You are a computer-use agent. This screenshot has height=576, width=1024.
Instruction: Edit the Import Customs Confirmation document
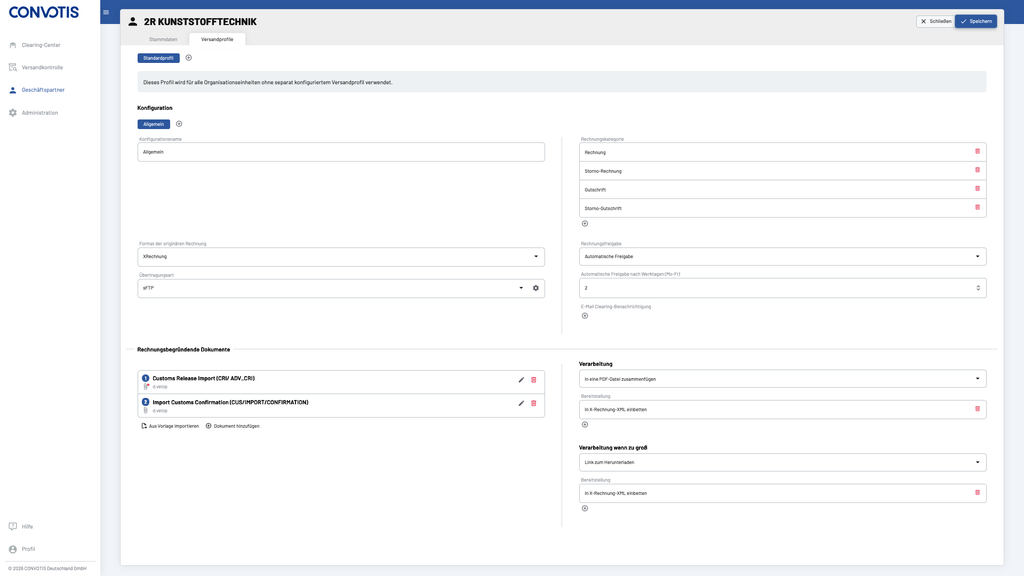point(521,404)
